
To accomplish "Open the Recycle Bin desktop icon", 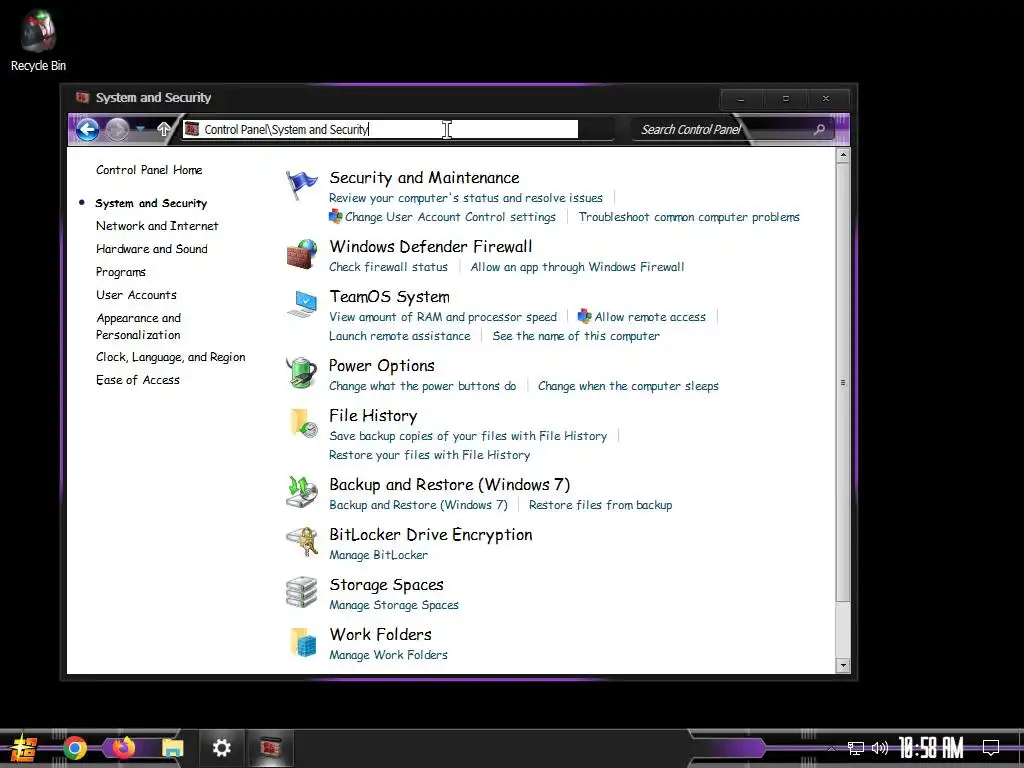I will (x=38, y=40).
